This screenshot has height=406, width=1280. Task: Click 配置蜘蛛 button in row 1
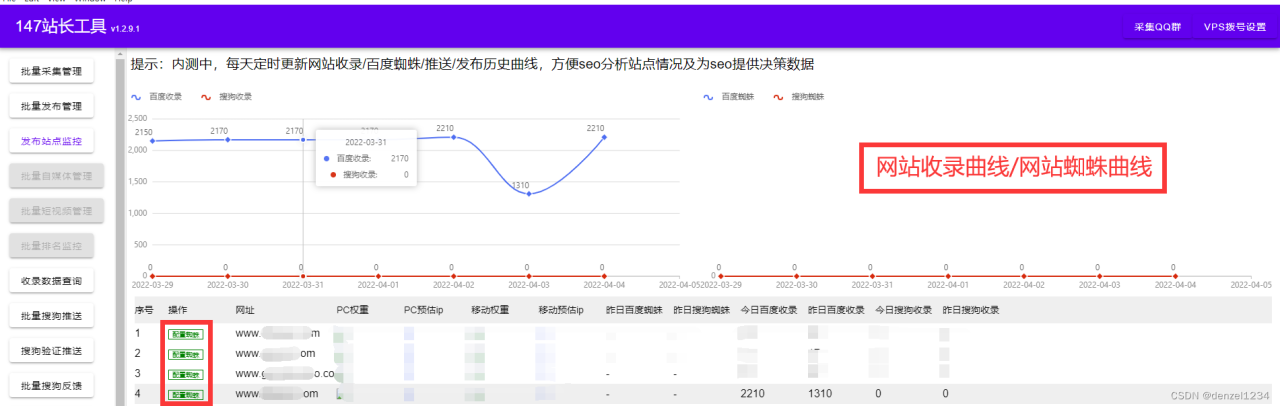[185, 333]
